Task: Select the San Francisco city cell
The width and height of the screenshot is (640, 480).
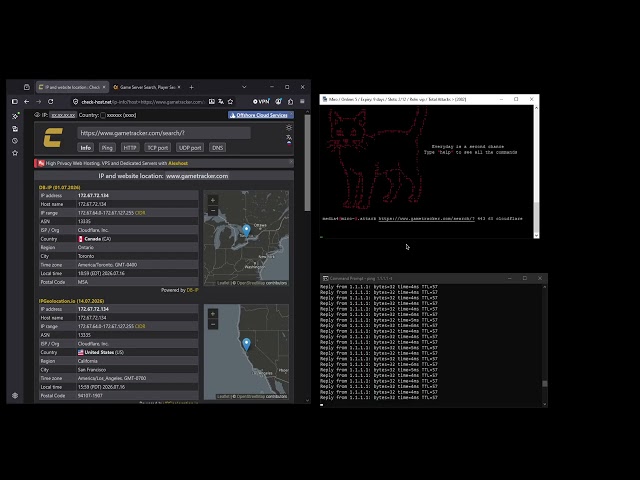Action: click(138, 370)
